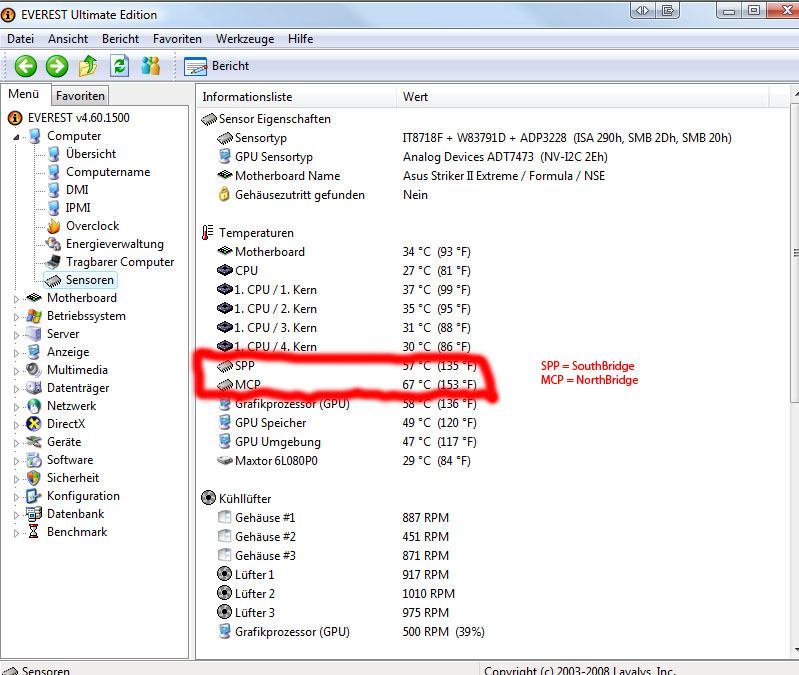Switch to the Favoriten tab
Viewport: 799px width, 675px height.
point(80,96)
